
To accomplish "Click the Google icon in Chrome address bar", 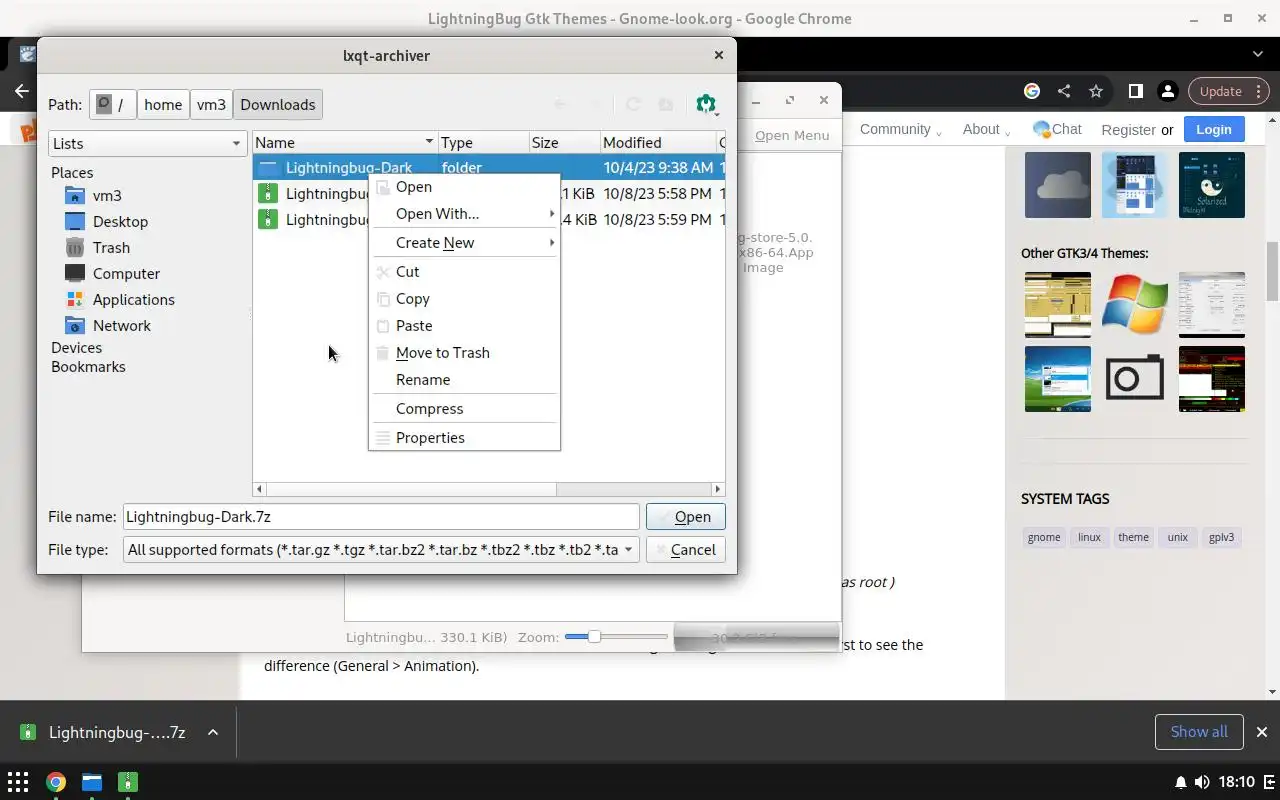I will [x=1032, y=91].
